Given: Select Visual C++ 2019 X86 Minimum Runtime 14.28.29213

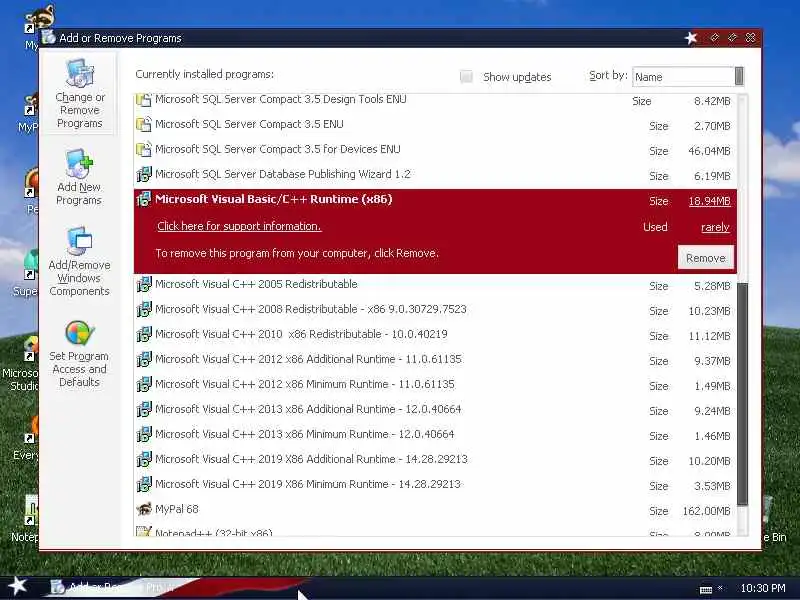Looking at the screenshot, I should point(308,484).
